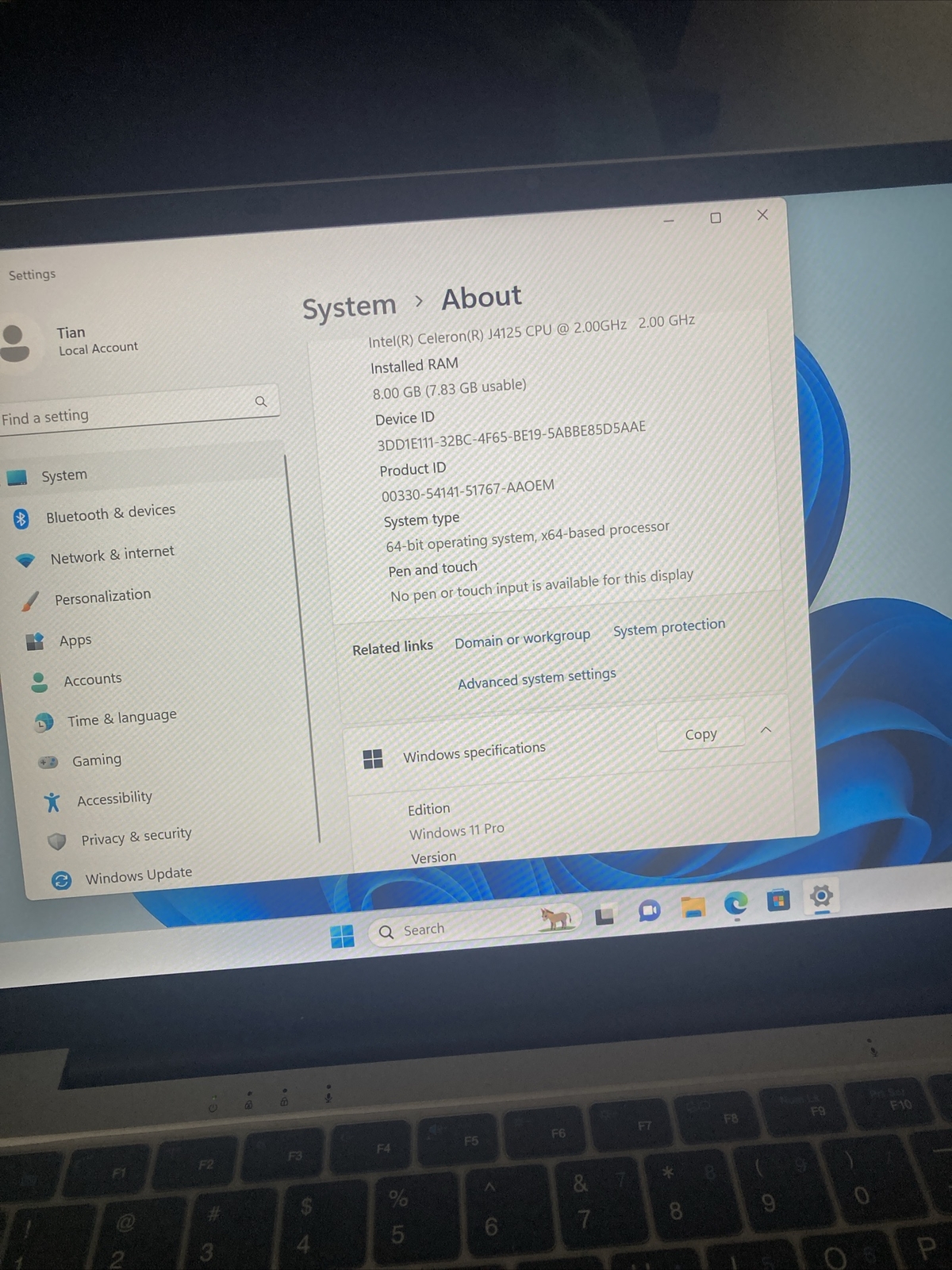This screenshot has width=952, height=1270.
Task: Launch Microsoft Edge from taskbar
Action: tap(736, 903)
